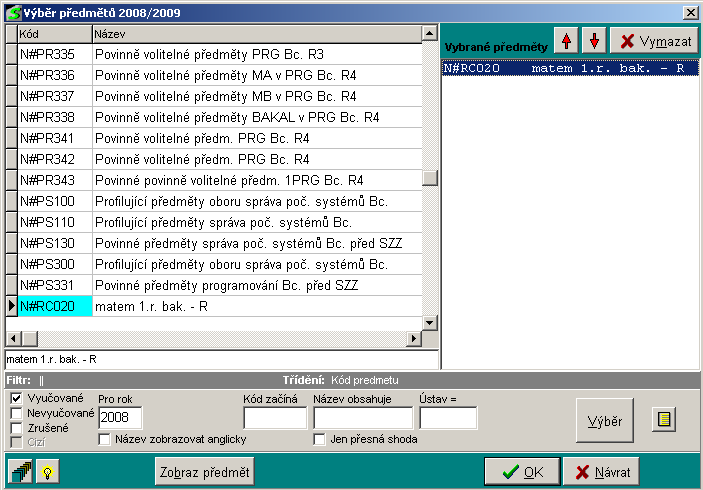Check the Cizí checkbox
Screen dimensions: 703x490
(x=17, y=442)
